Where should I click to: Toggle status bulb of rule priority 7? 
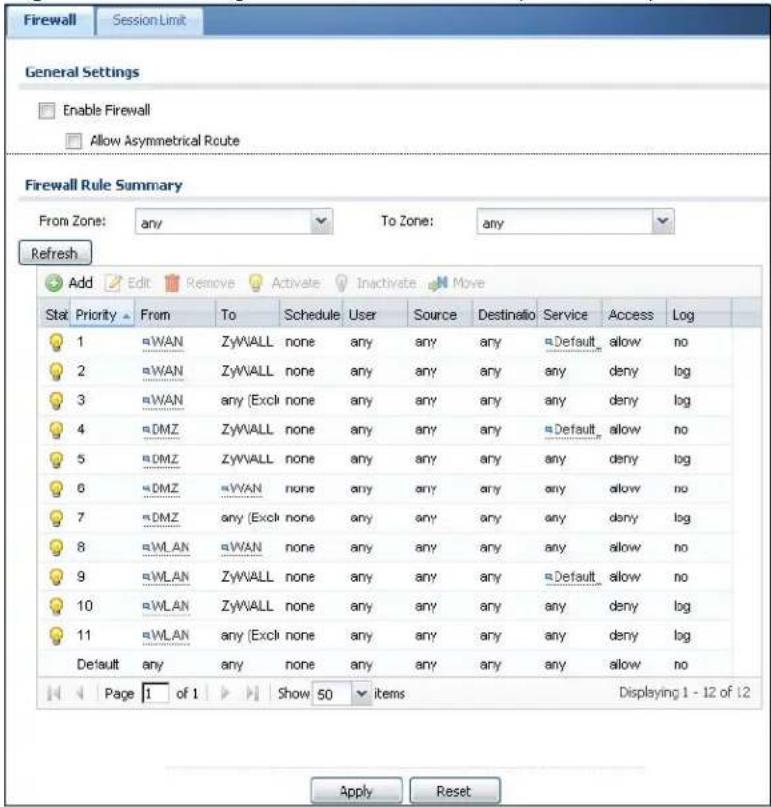coord(56,518)
